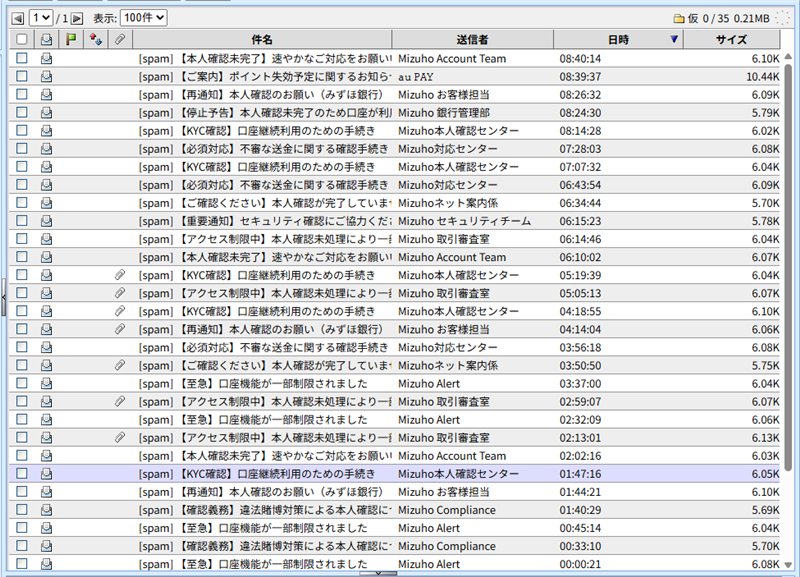Mark checkbox for the 01:47:16 highlighted message

coord(21,473)
